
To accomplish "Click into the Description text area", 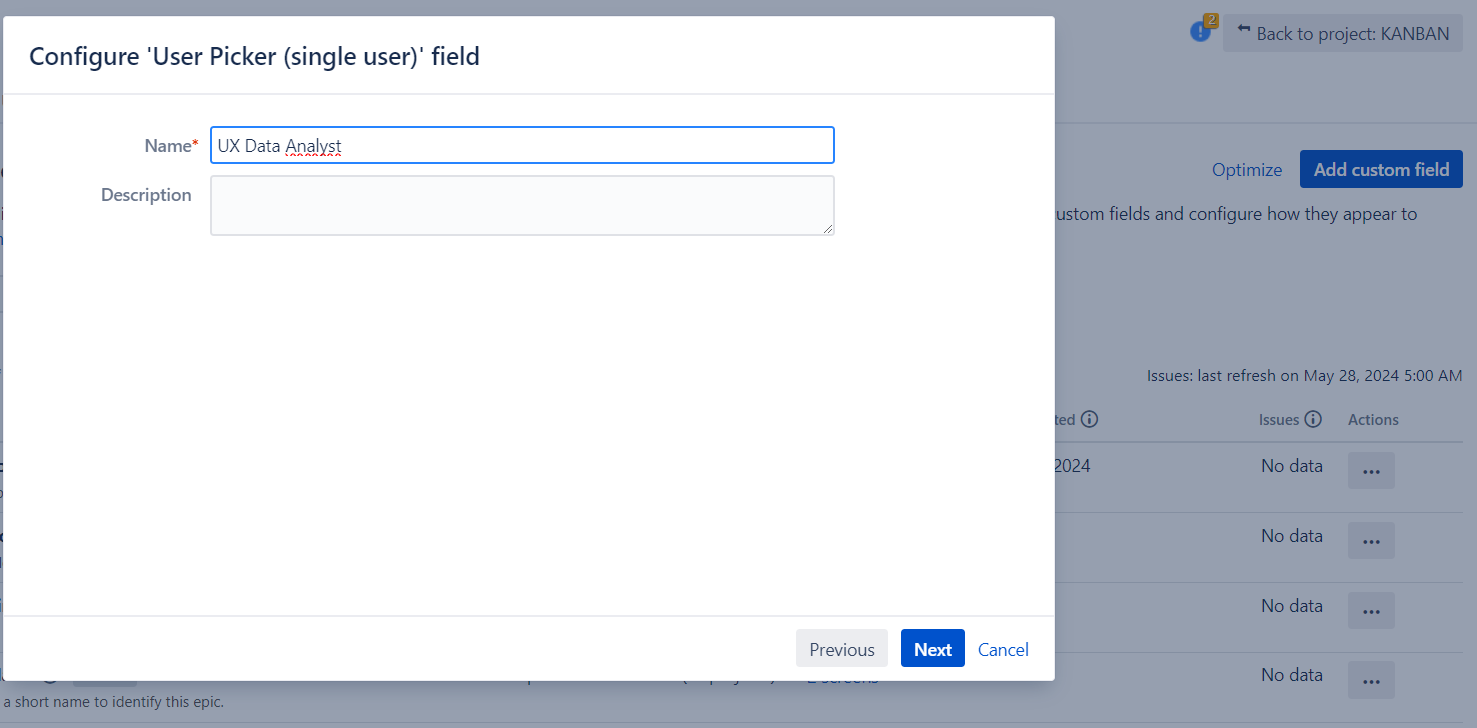I will click(x=522, y=206).
